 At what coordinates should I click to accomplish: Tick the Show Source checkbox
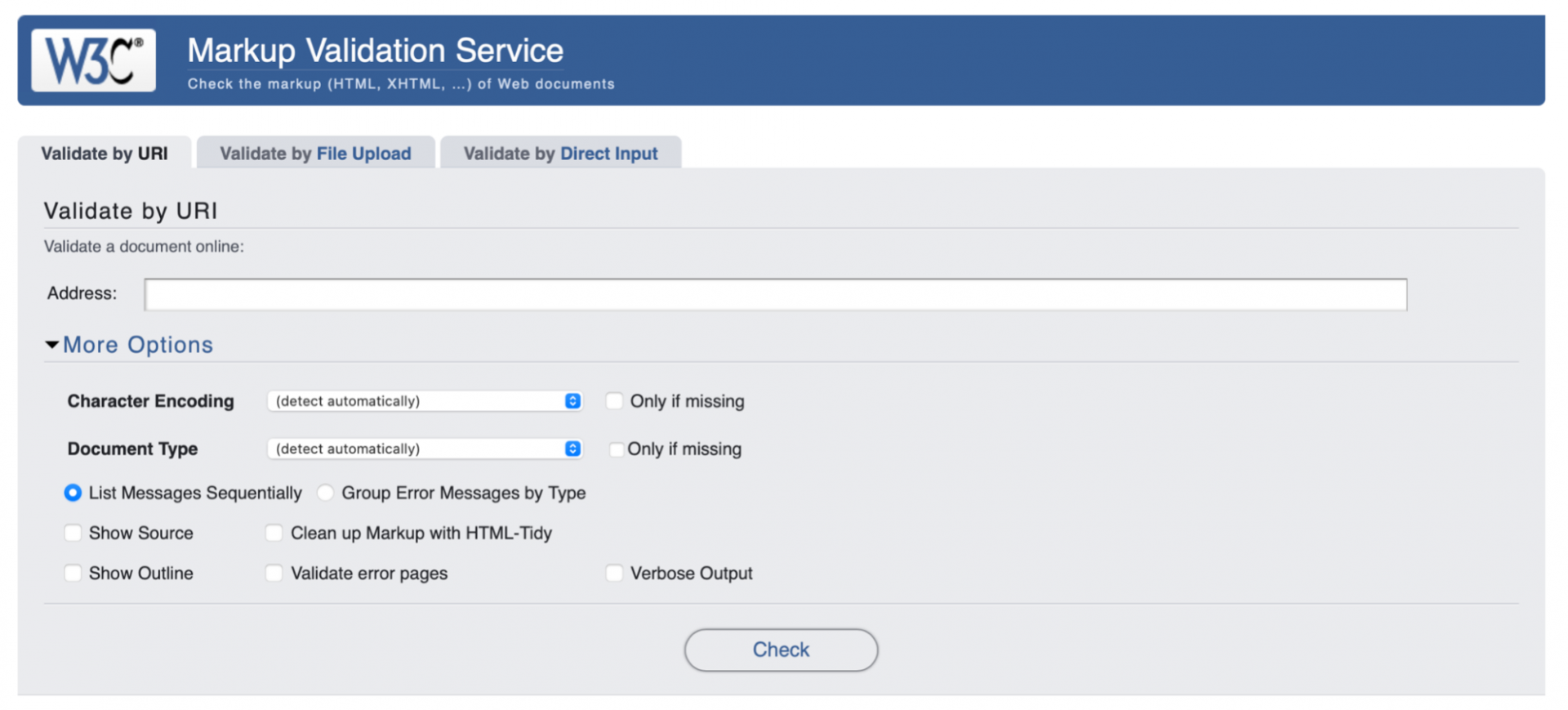tap(73, 533)
